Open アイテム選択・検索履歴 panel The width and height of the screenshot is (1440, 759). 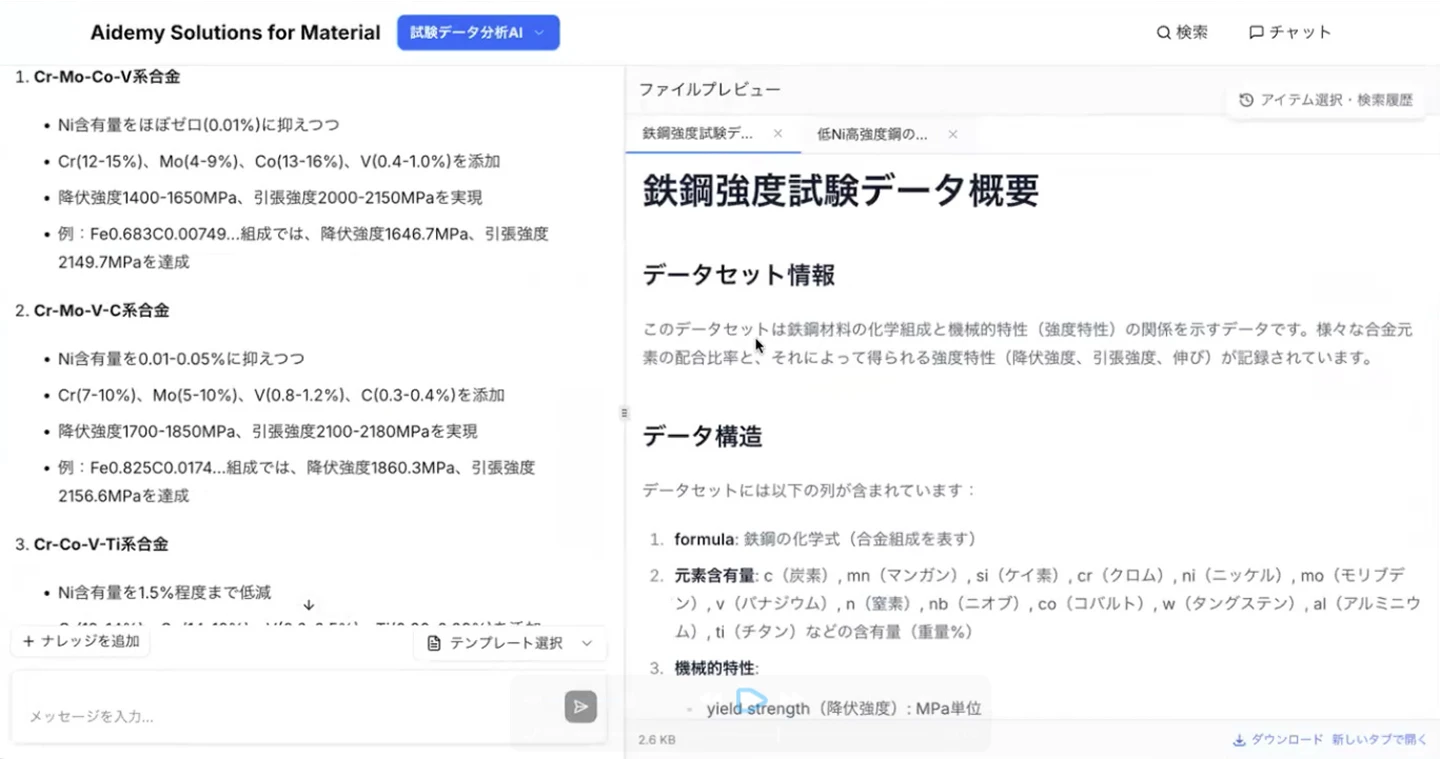click(1325, 100)
